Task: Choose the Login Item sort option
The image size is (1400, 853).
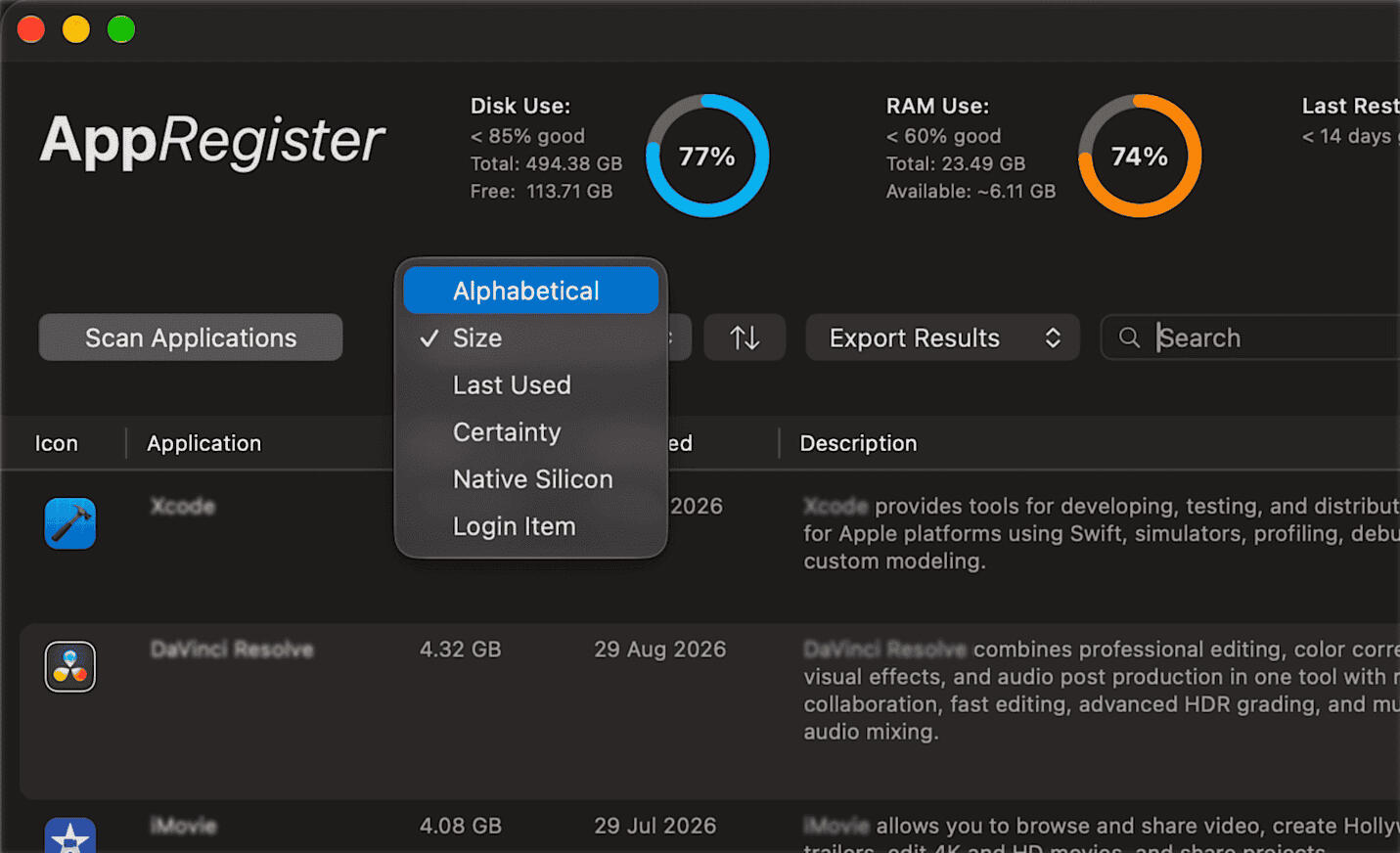Action: pos(531,525)
